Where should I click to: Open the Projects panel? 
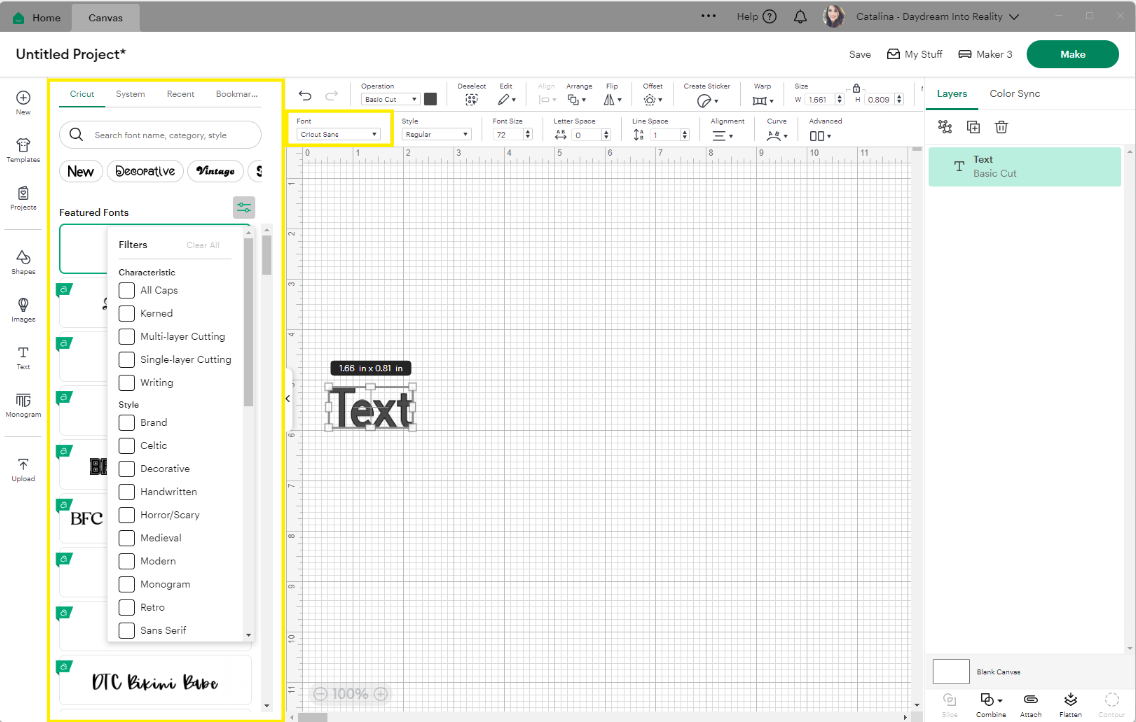tap(23, 198)
